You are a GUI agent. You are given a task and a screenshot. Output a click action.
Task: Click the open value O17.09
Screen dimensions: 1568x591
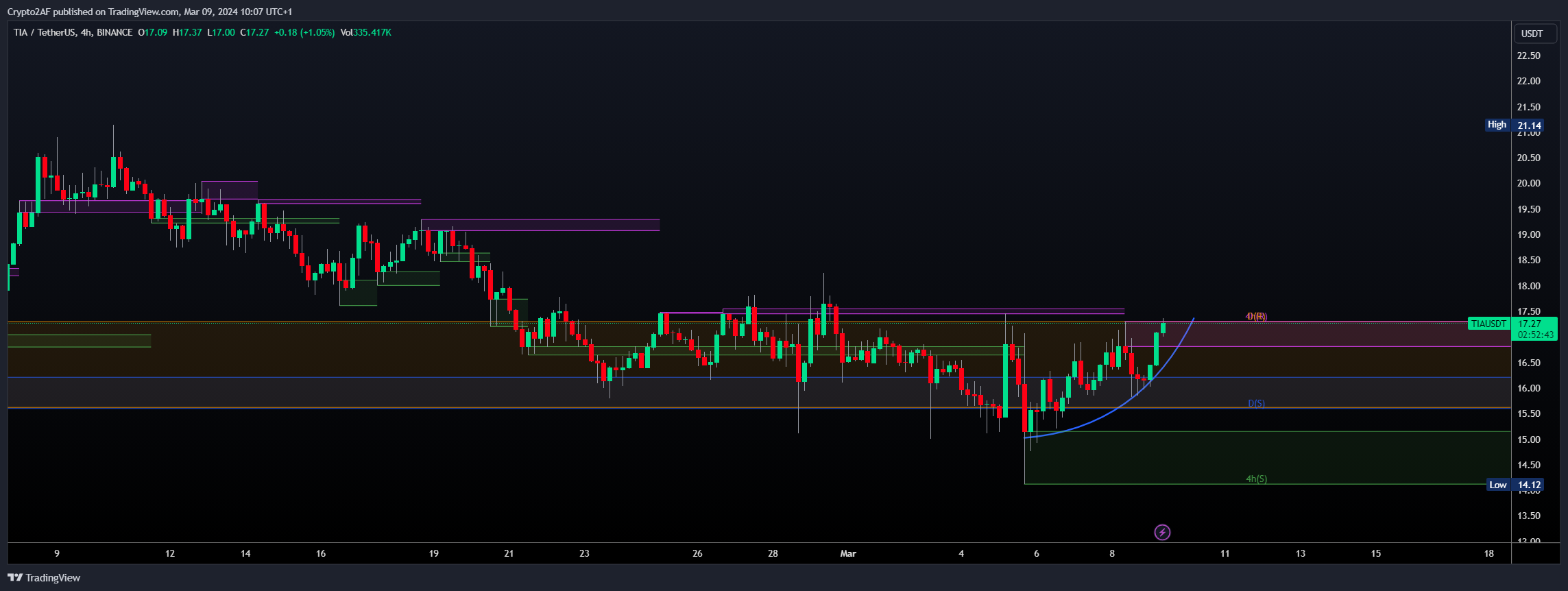pyautogui.click(x=152, y=32)
